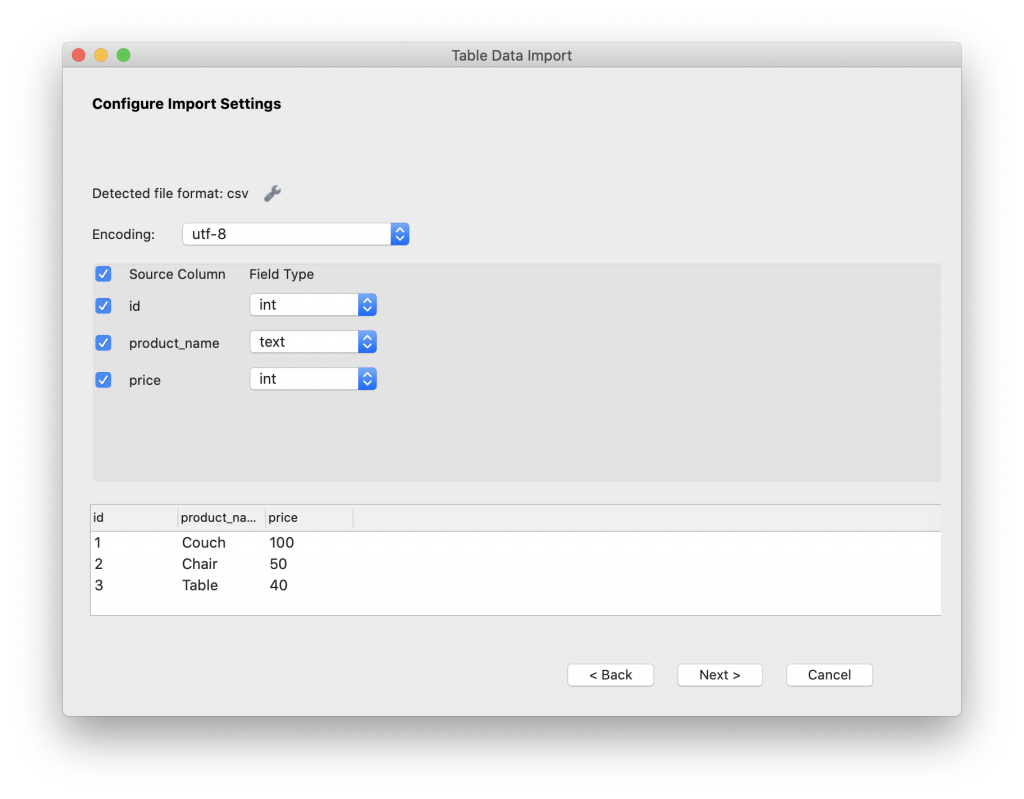Click the id preview column header
This screenshot has width=1024, height=799.
(x=133, y=518)
